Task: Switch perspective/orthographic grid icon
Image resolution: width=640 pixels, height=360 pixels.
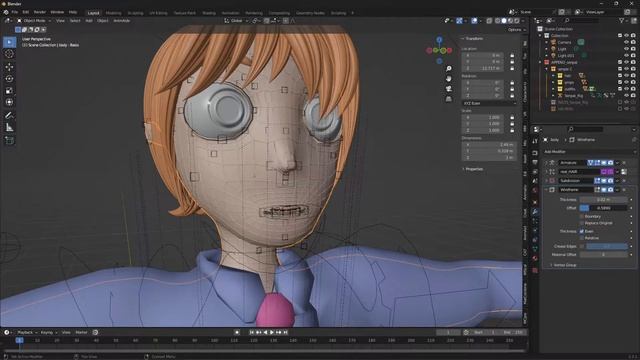Action: coord(449,99)
